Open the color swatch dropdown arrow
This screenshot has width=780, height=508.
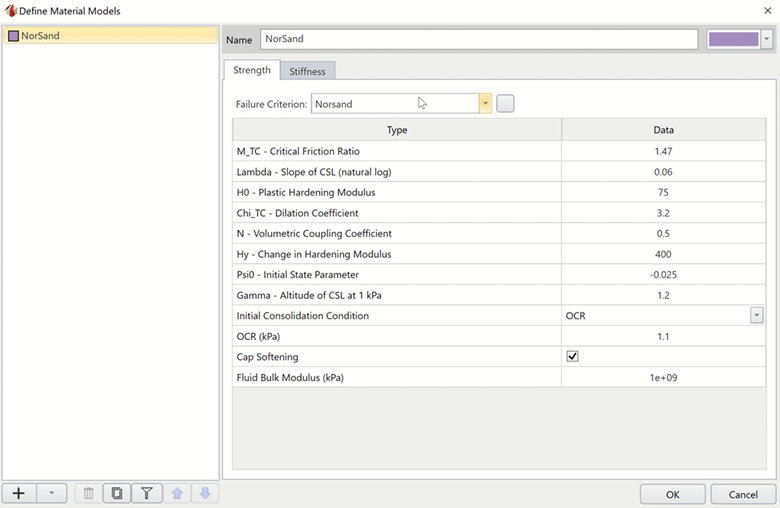tap(767, 39)
